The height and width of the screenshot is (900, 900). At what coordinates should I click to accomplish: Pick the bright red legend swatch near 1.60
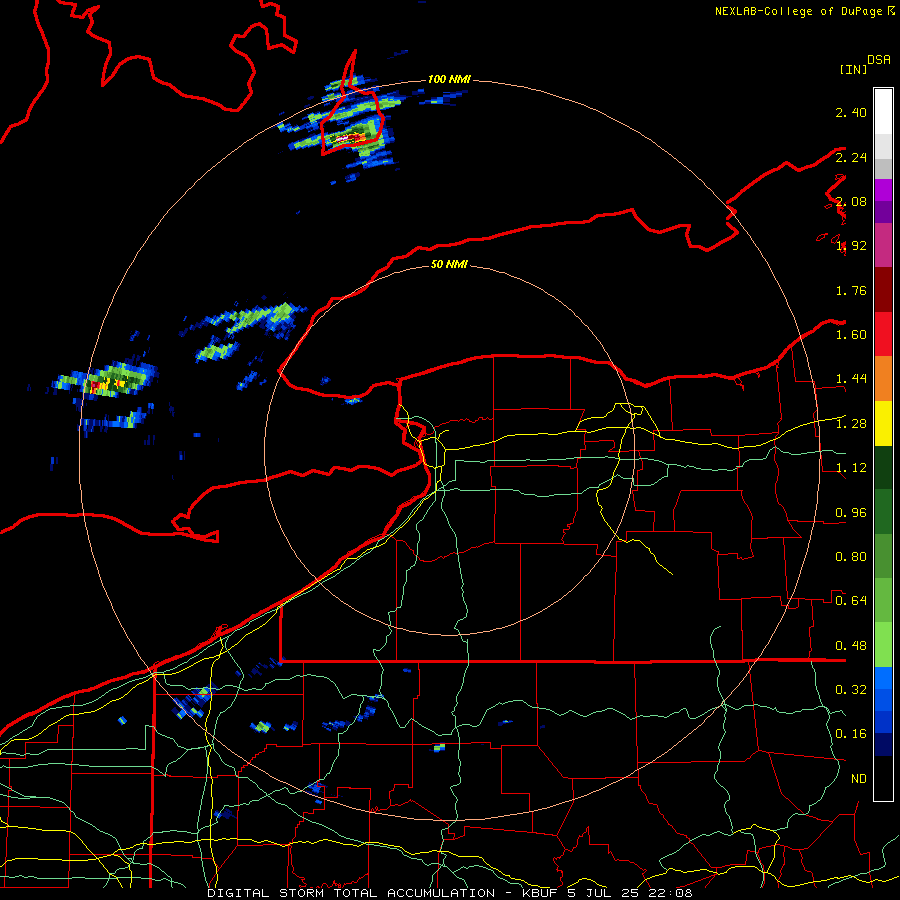pos(883,334)
